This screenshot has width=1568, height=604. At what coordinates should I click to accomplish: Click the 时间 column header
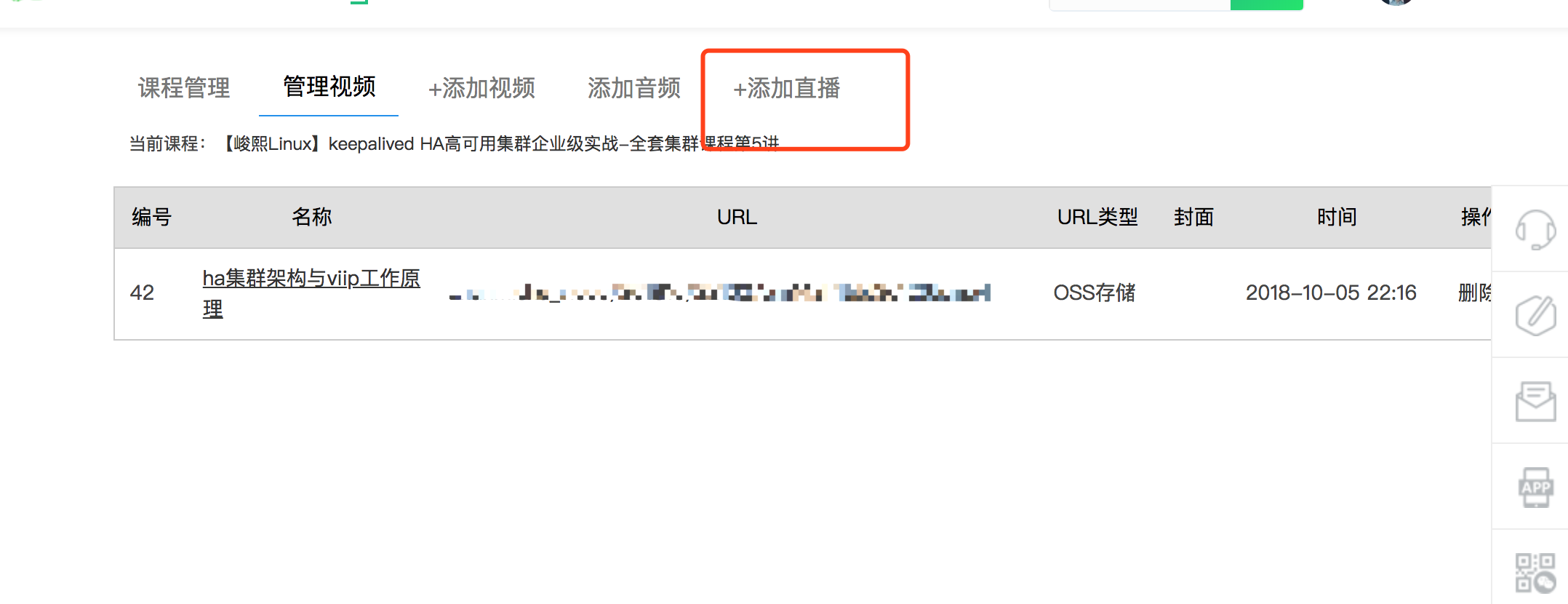point(1337,217)
